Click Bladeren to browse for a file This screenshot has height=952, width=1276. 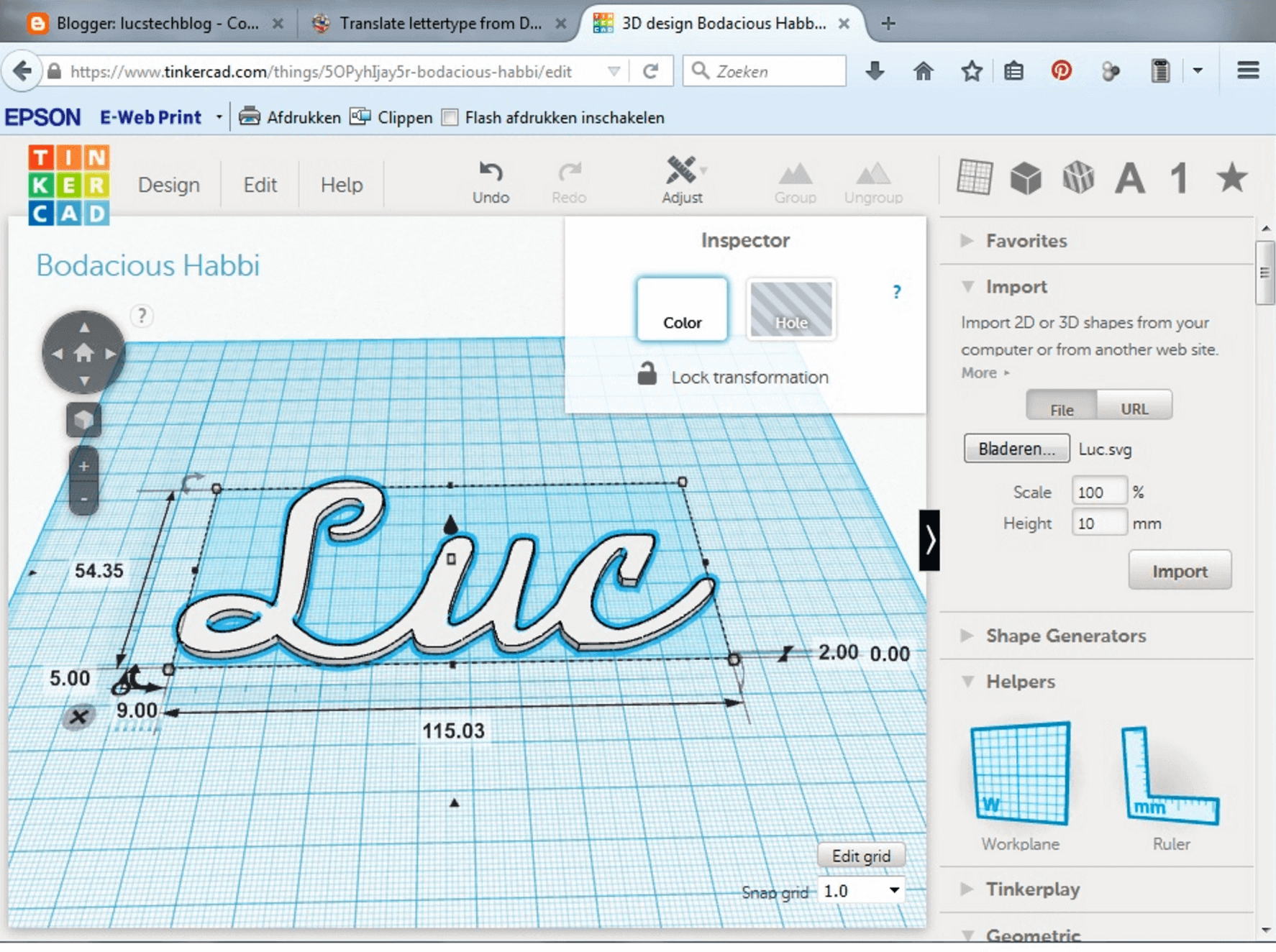tap(1016, 449)
